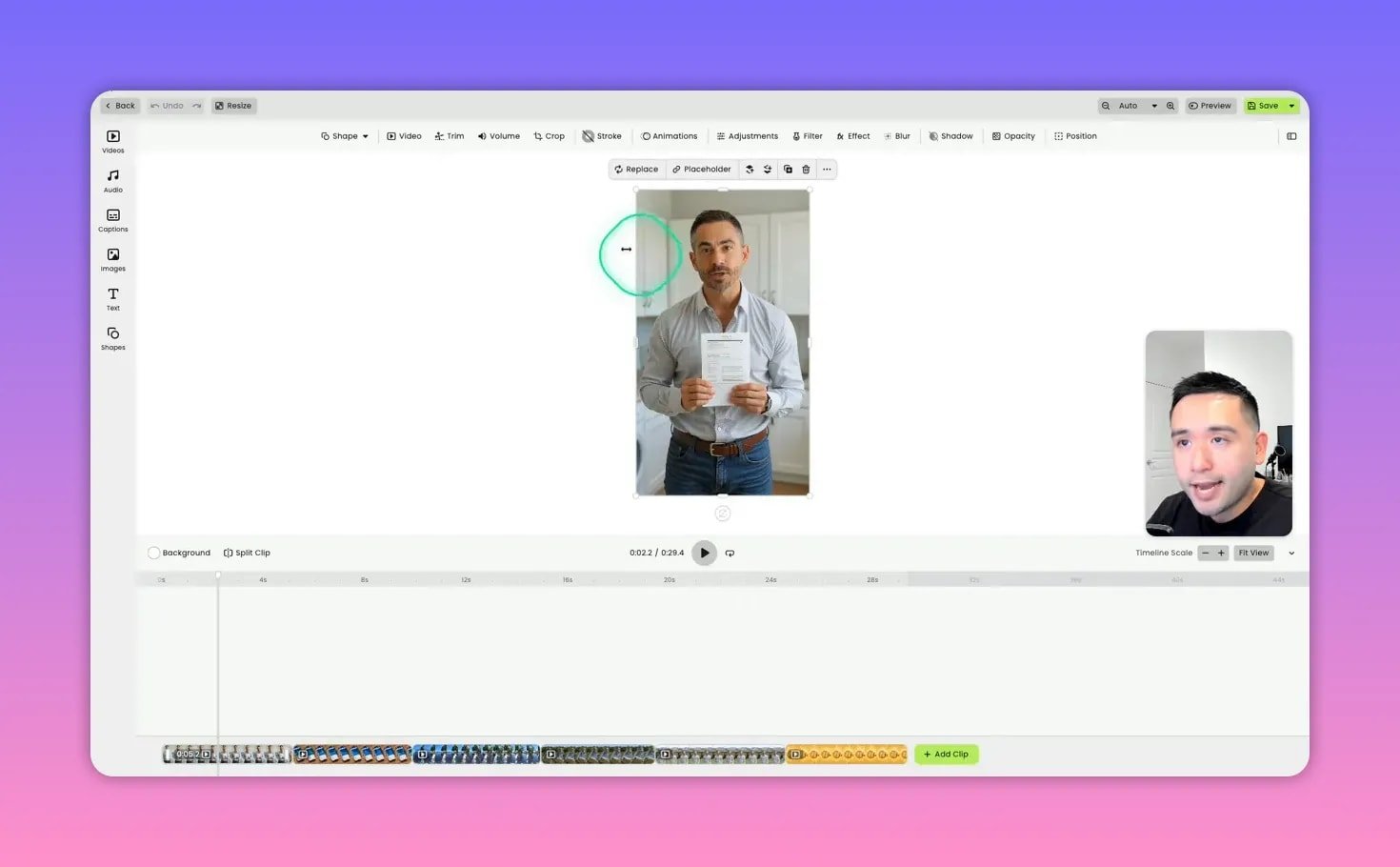
Task: Open the Shapes panel
Action: click(x=112, y=339)
